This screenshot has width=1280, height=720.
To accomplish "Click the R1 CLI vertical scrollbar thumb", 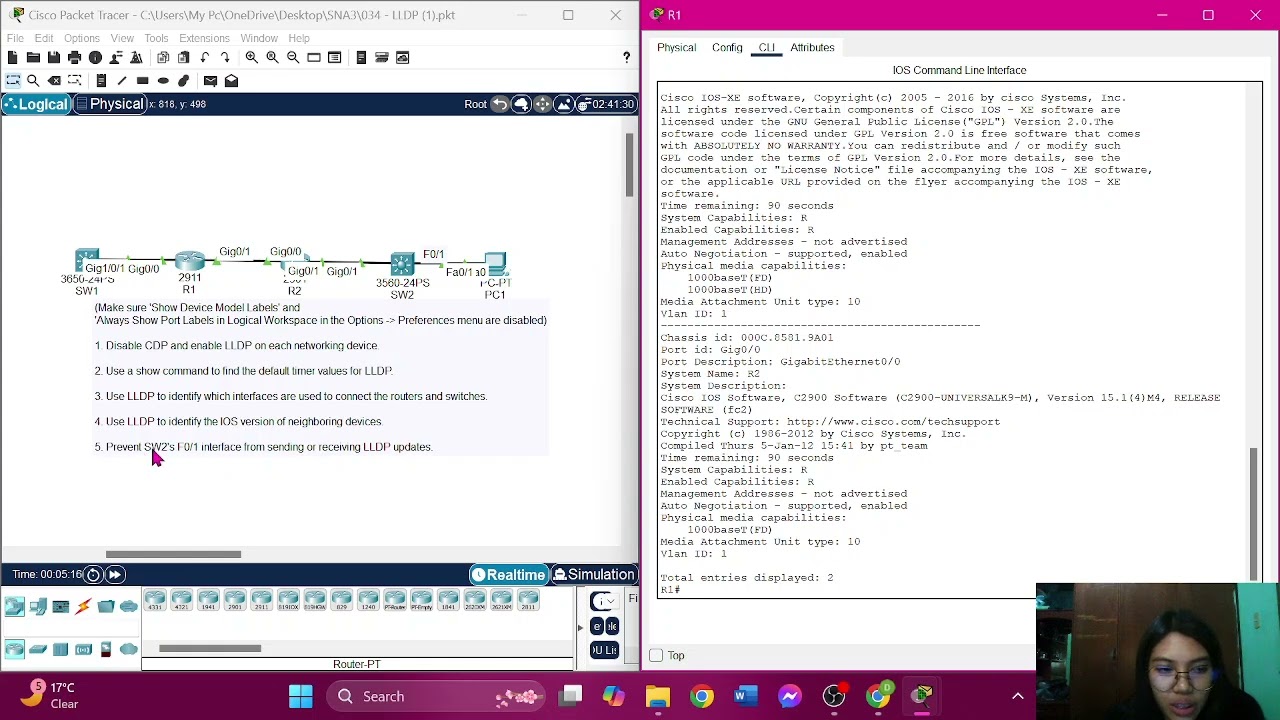I will [1252, 512].
